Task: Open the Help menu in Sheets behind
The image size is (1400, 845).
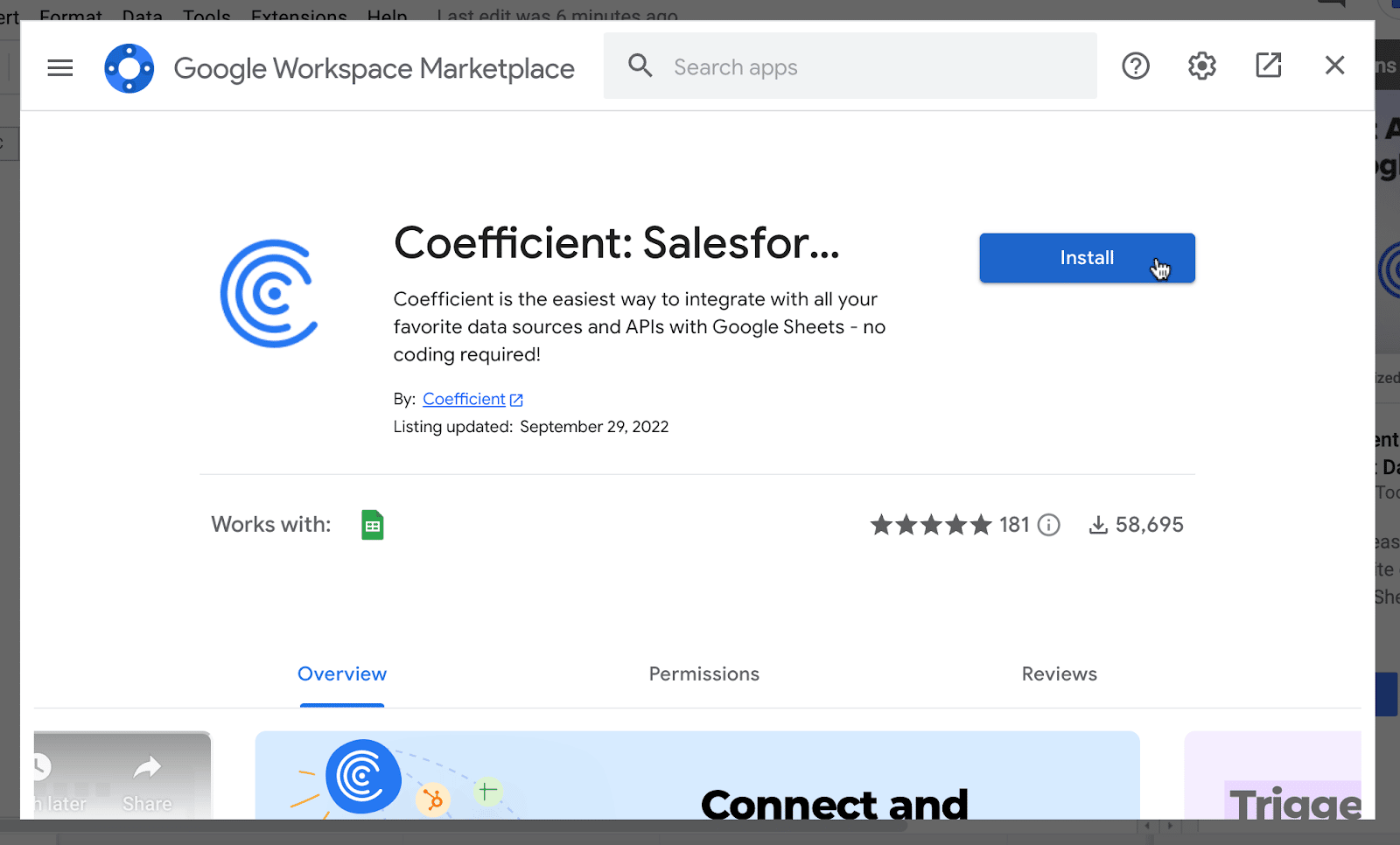Action: [x=387, y=14]
